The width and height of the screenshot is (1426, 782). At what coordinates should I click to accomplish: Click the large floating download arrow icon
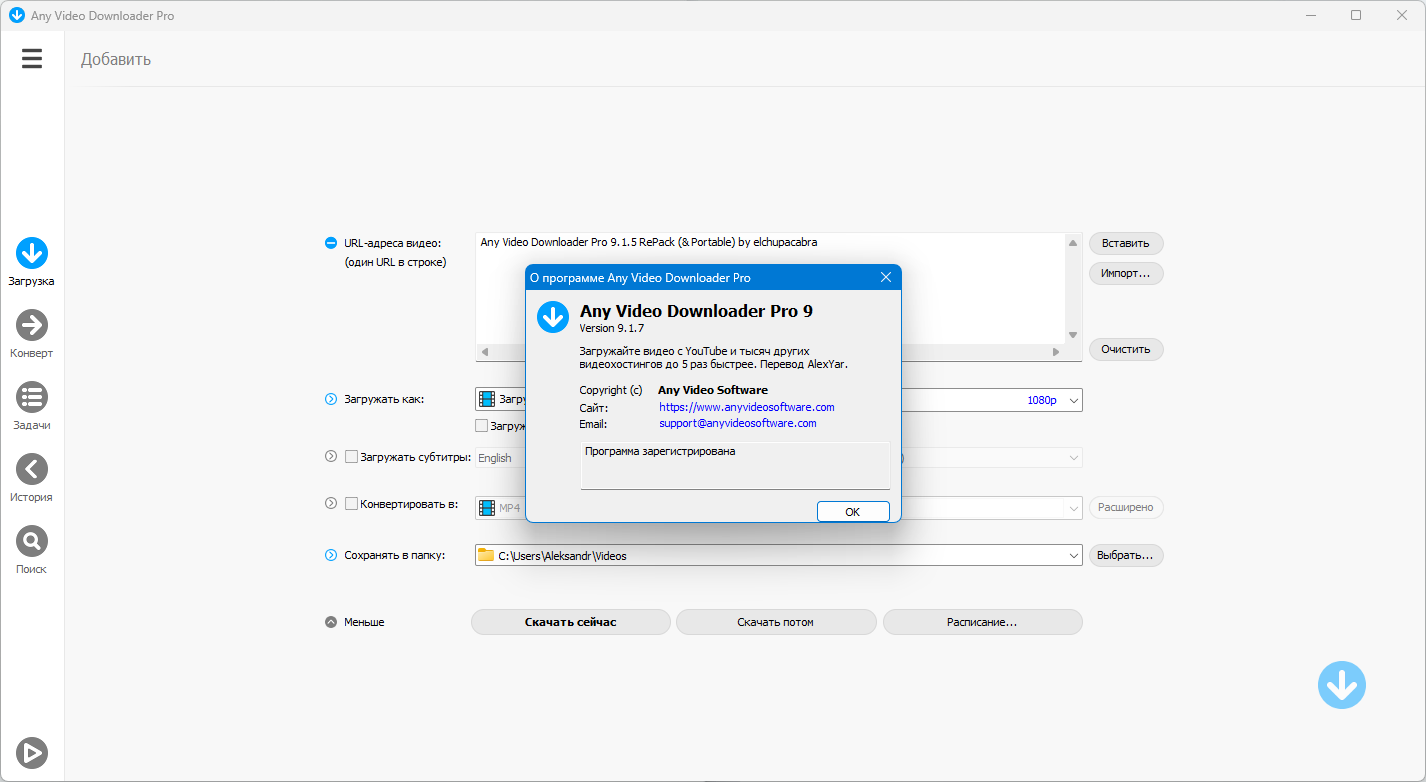point(1342,685)
